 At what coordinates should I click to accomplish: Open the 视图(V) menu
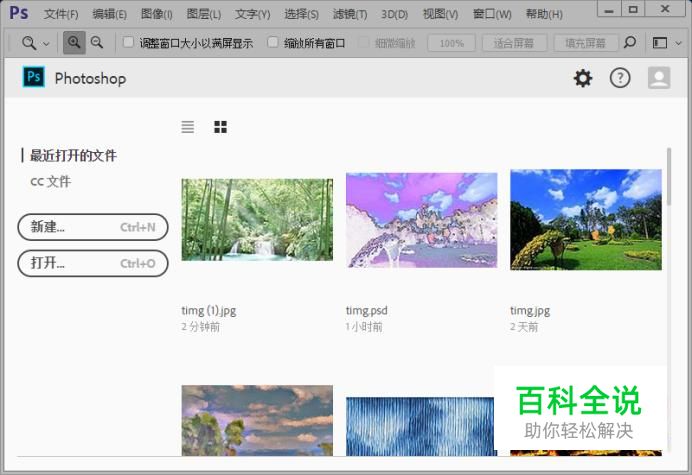coord(440,14)
